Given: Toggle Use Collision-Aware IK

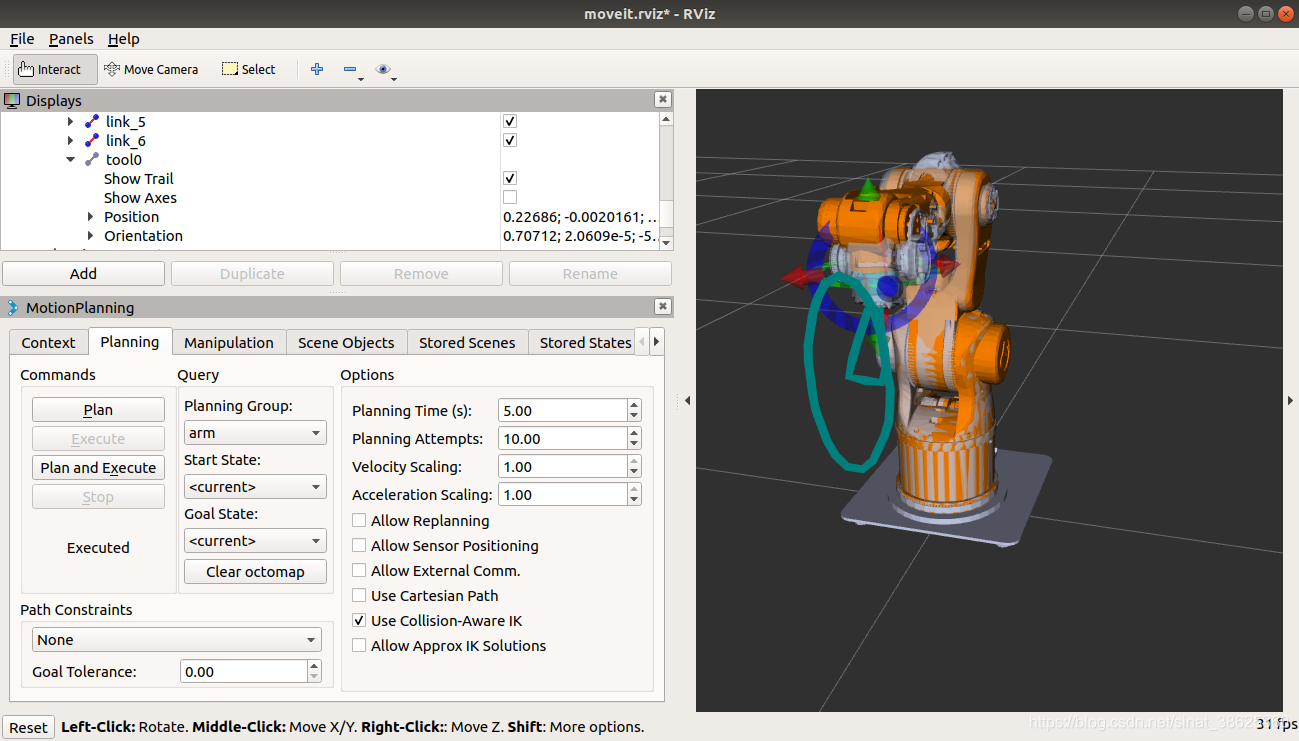Looking at the screenshot, I should click(359, 620).
